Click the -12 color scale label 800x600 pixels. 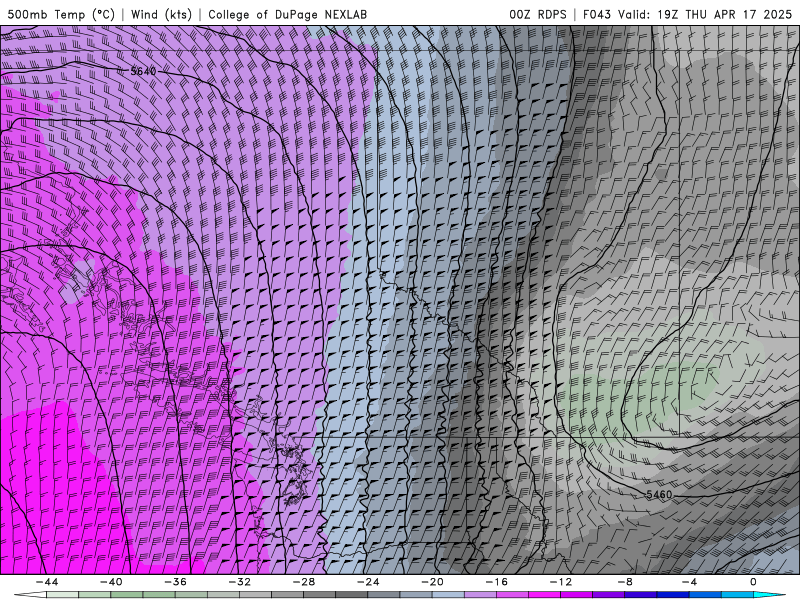[x=561, y=582]
